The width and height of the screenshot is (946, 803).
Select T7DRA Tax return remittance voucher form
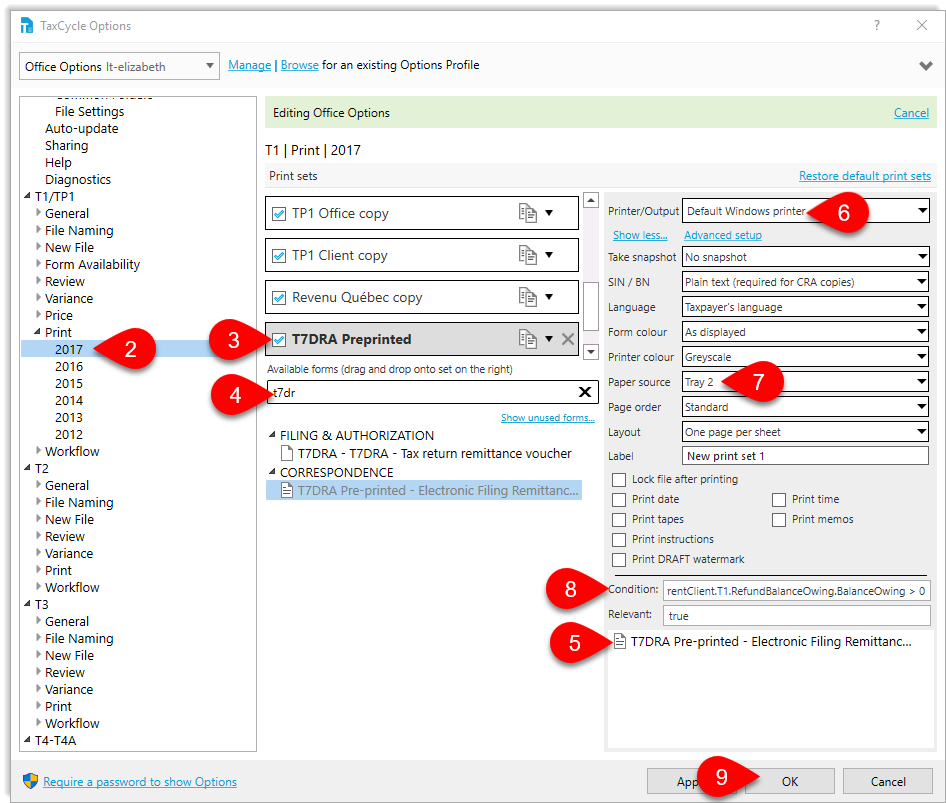click(x=427, y=453)
